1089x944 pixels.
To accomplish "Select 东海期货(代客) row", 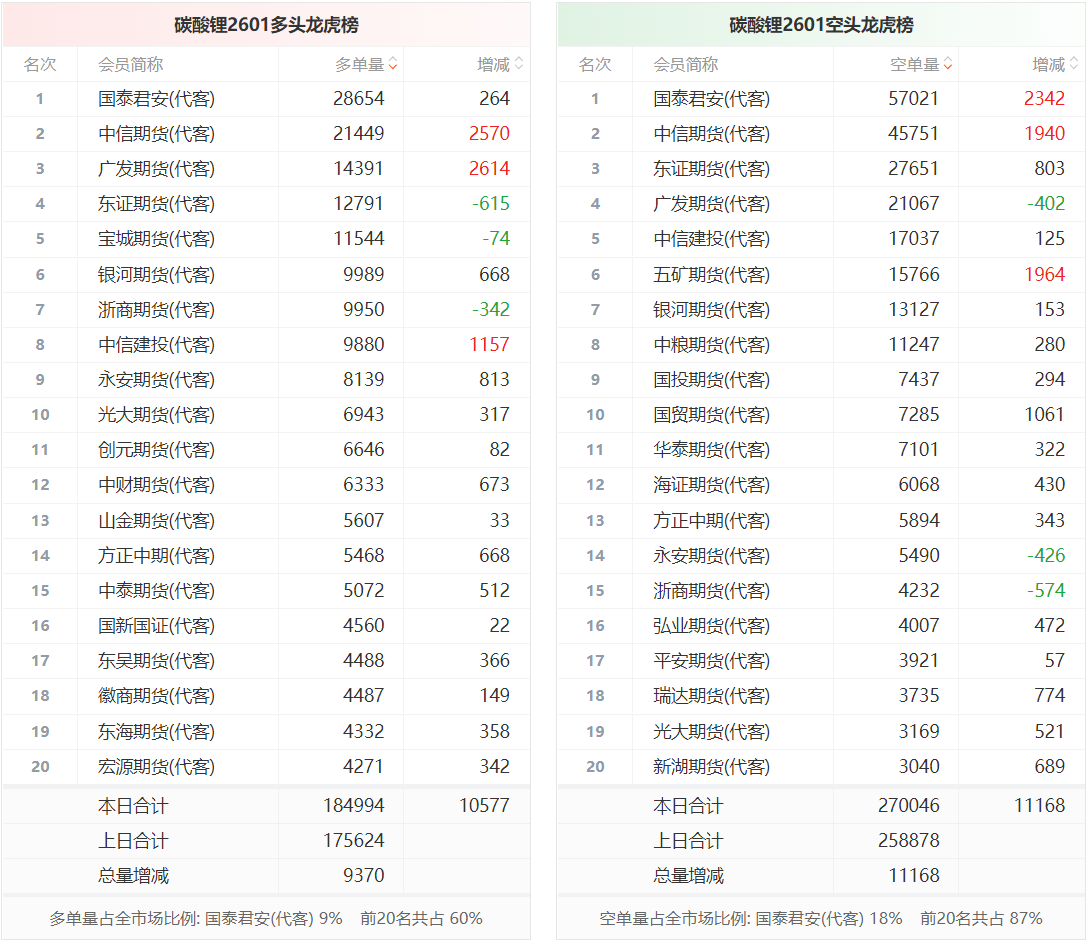I will click(x=266, y=731).
